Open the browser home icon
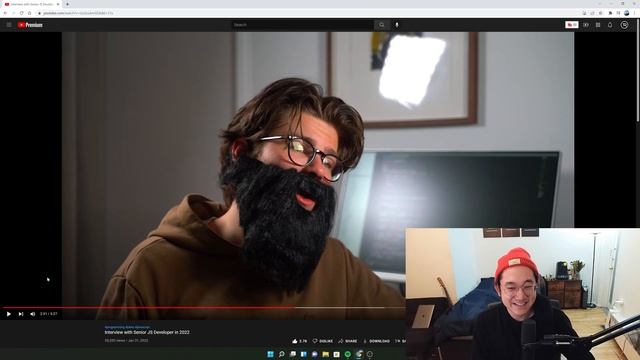 [x=29, y=13]
